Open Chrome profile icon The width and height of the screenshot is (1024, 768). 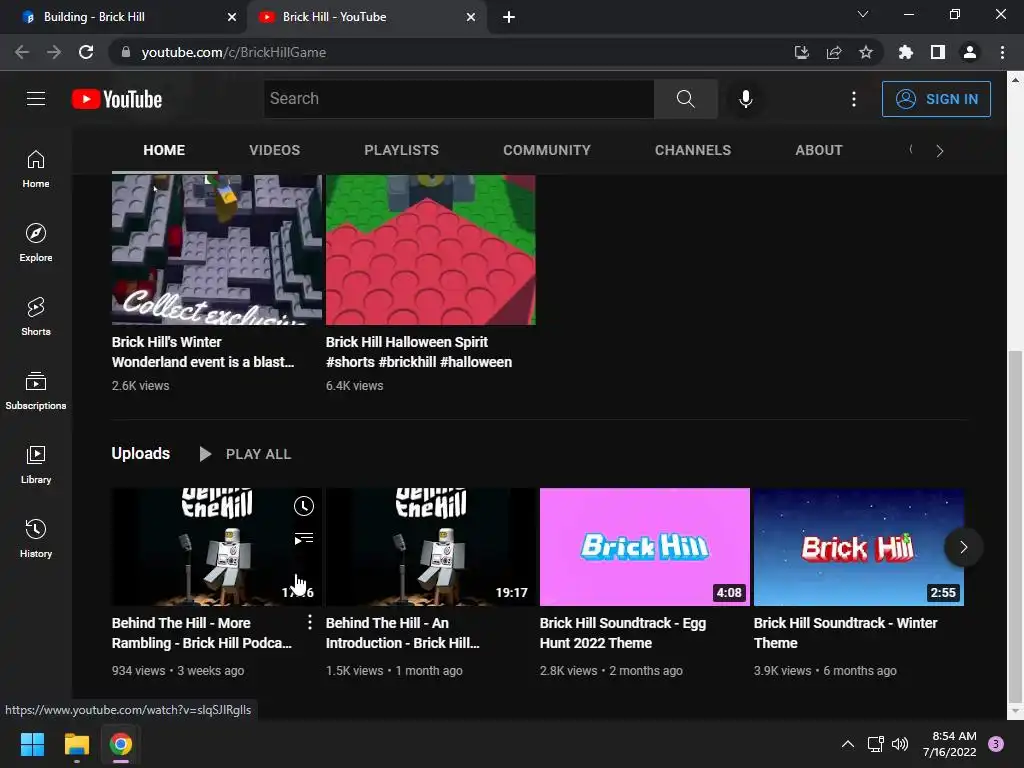point(970,52)
